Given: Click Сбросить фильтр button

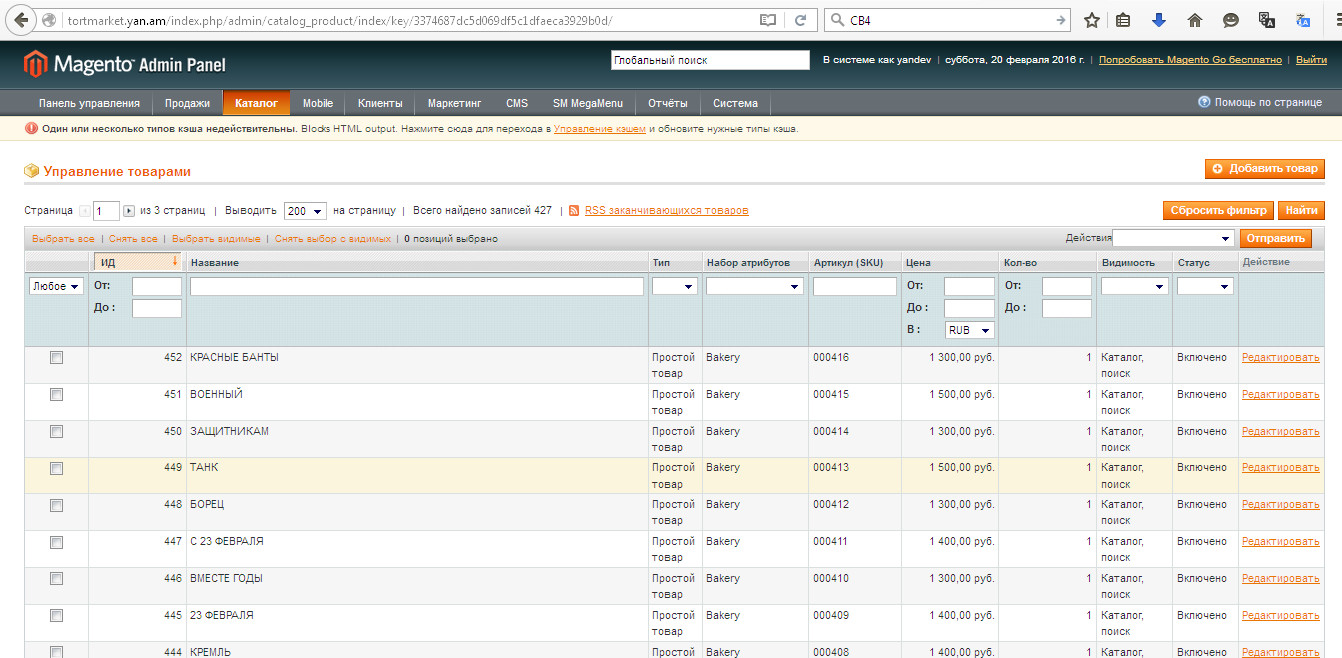Looking at the screenshot, I should (x=1218, y=210).
